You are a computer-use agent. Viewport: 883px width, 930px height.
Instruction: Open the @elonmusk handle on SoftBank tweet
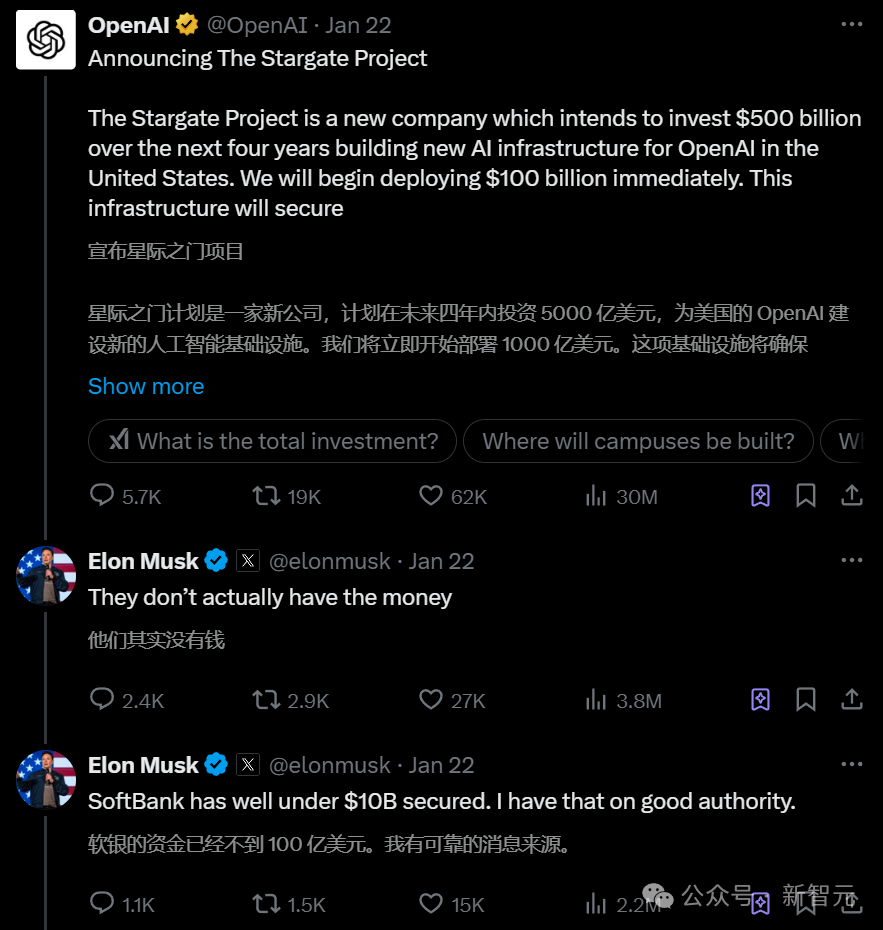coord(331,765)
